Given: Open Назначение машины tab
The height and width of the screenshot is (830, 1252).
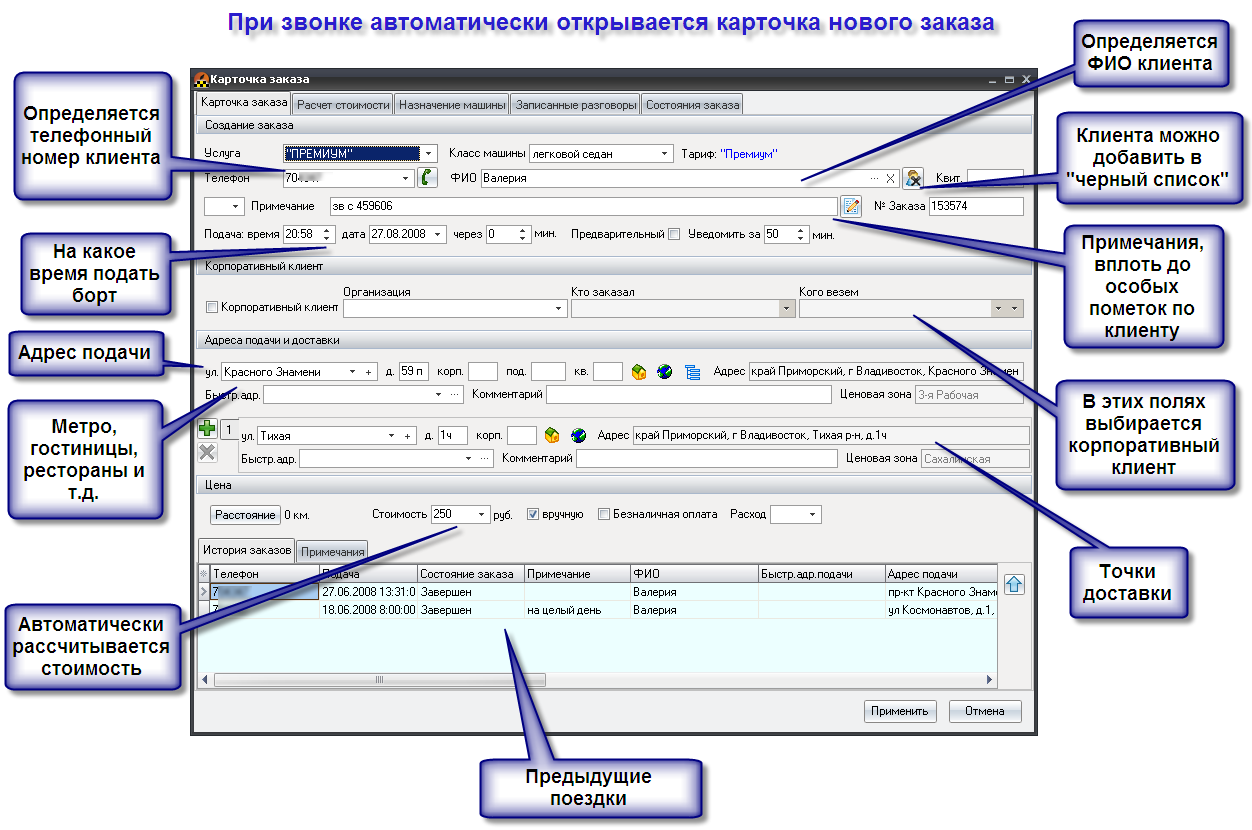Looking at the screenshot, I should [452, 104].
